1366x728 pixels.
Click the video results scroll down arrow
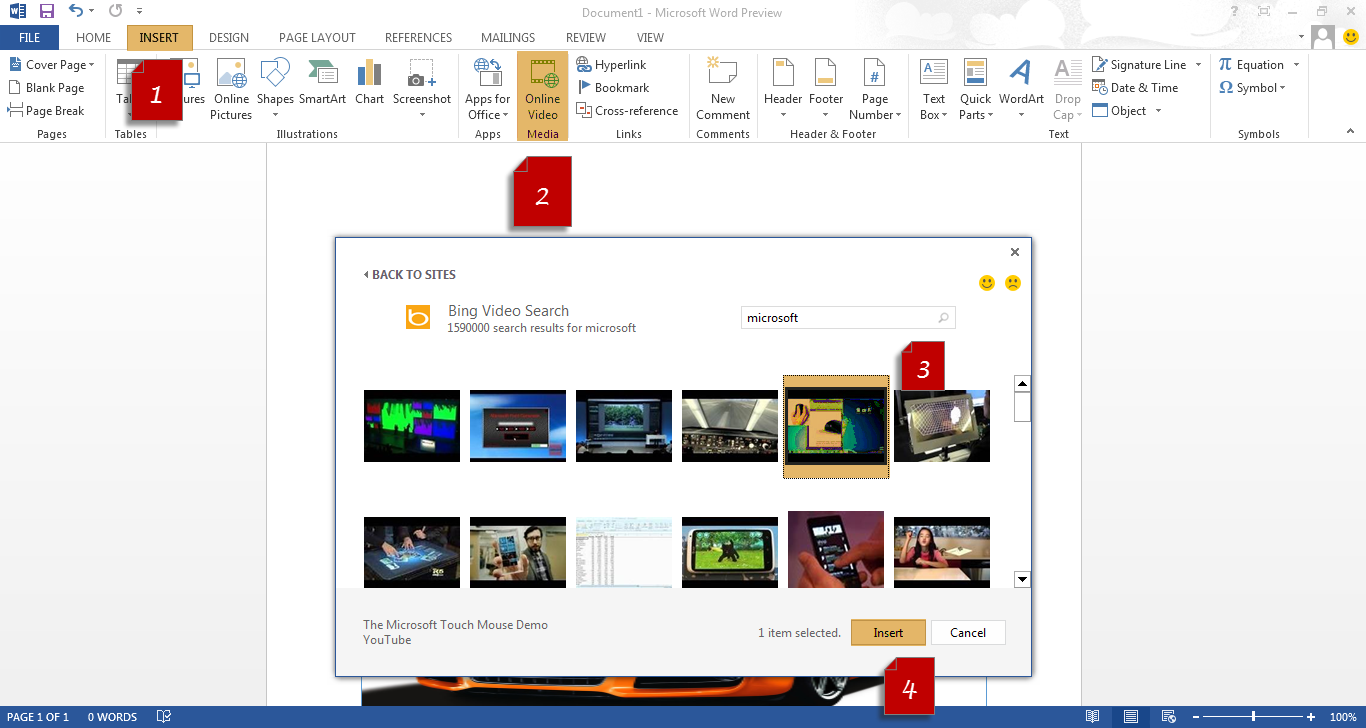click(1022, 579)
